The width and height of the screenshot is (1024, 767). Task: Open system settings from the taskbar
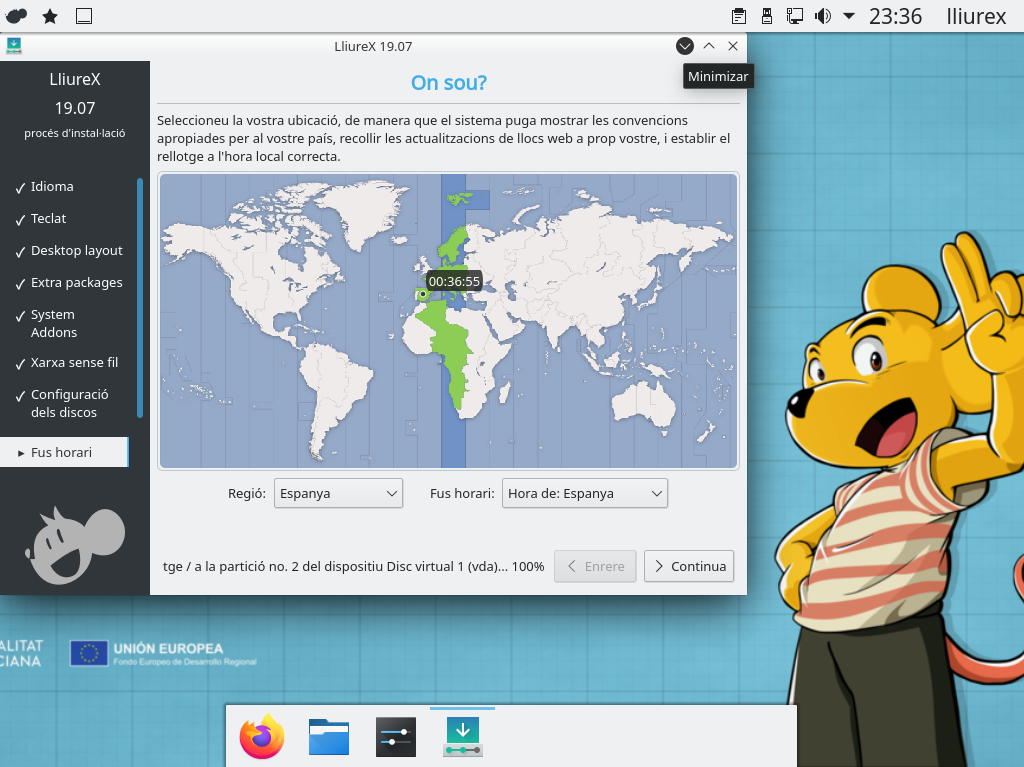tap(396, 737)
